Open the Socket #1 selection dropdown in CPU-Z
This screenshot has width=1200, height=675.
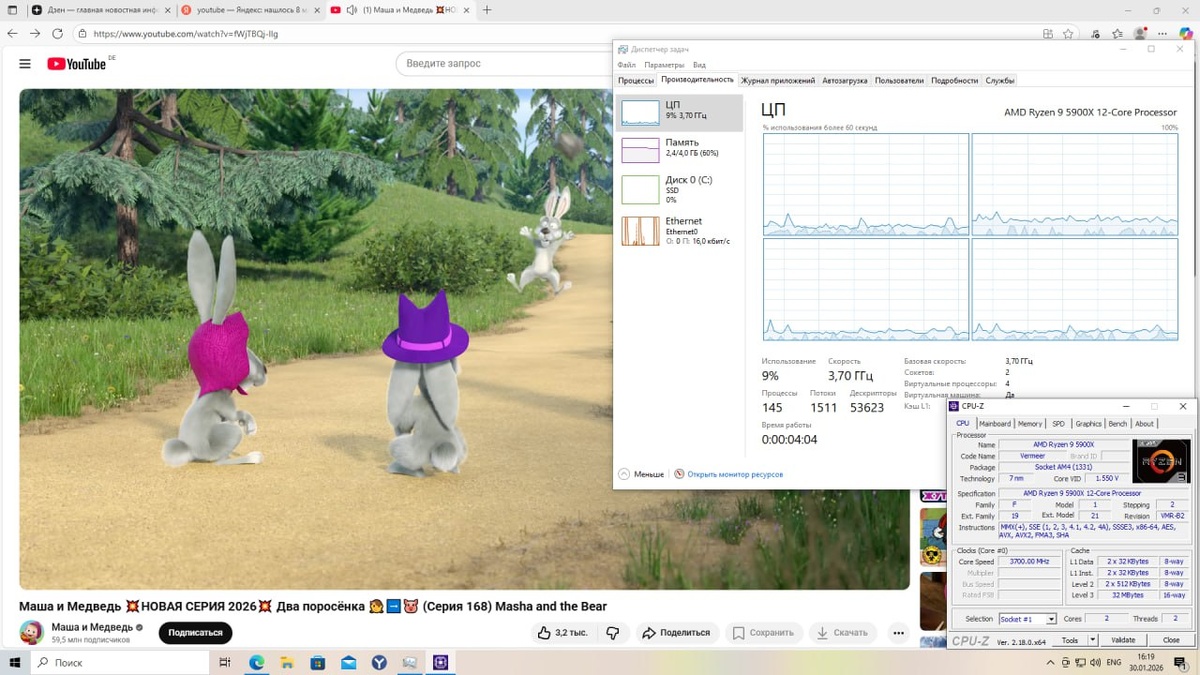pyautogui.click(x=1027, y=619)
